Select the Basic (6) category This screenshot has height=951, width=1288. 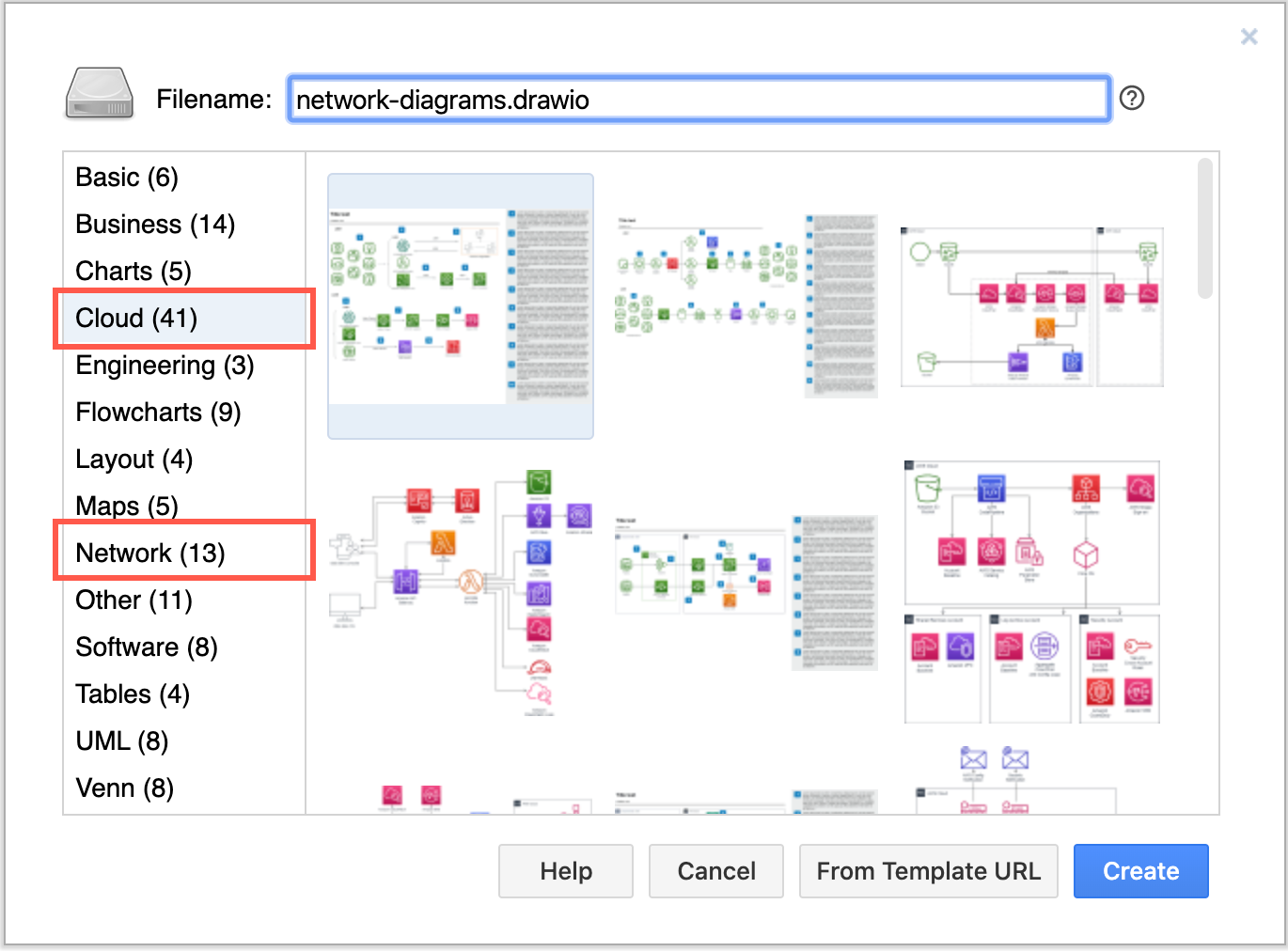coord(127,177)
